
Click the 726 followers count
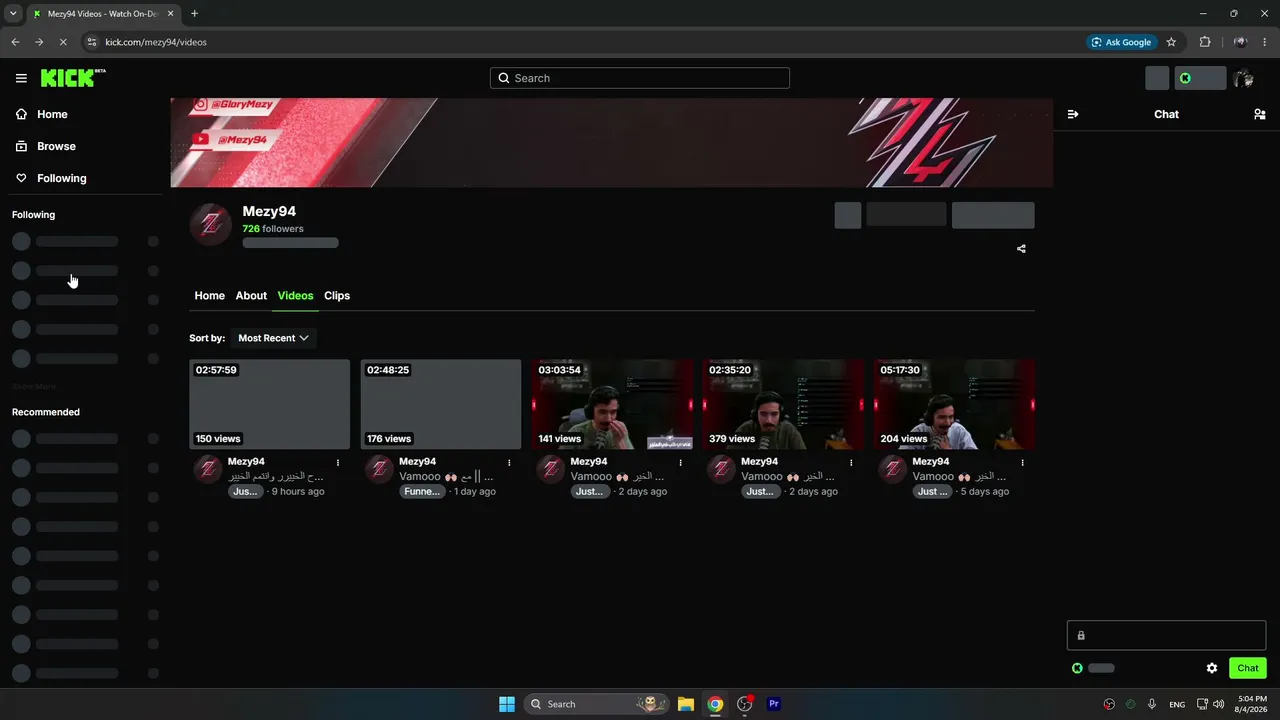pyautogui.click(x=273, y=229)
